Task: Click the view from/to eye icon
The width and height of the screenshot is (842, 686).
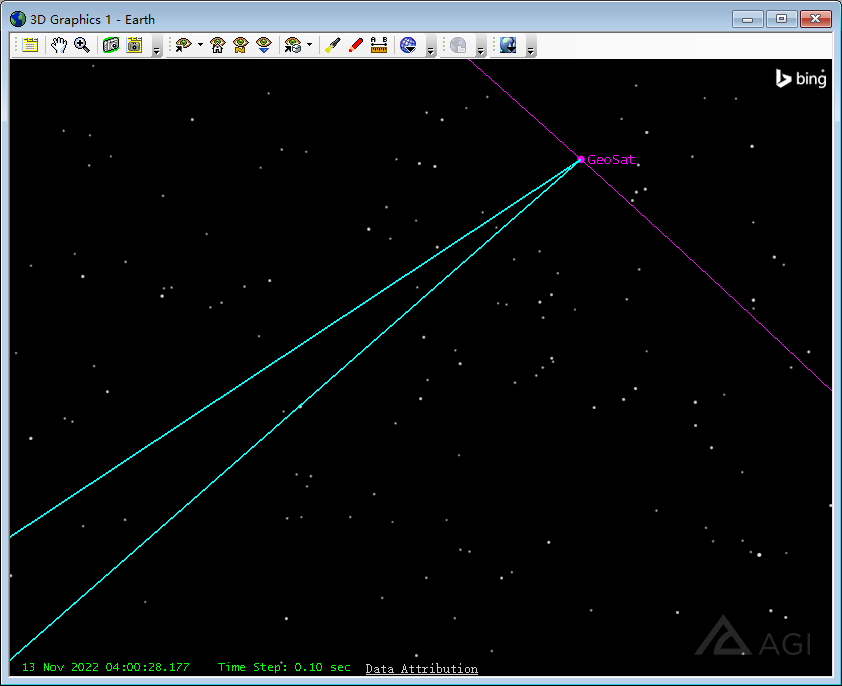Action: (x=183, y=45)
